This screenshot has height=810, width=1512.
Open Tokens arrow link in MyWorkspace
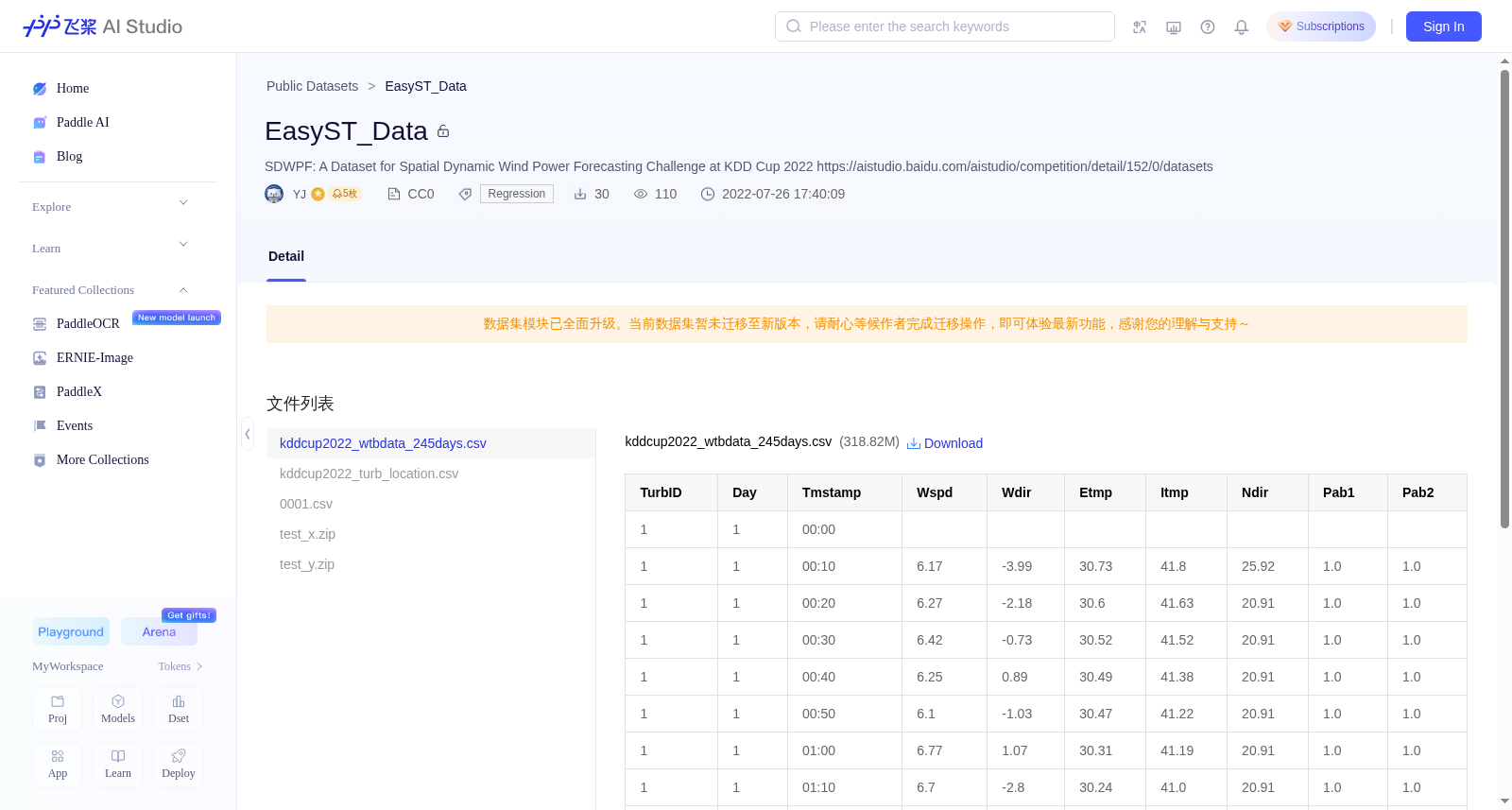coord(180,666)
